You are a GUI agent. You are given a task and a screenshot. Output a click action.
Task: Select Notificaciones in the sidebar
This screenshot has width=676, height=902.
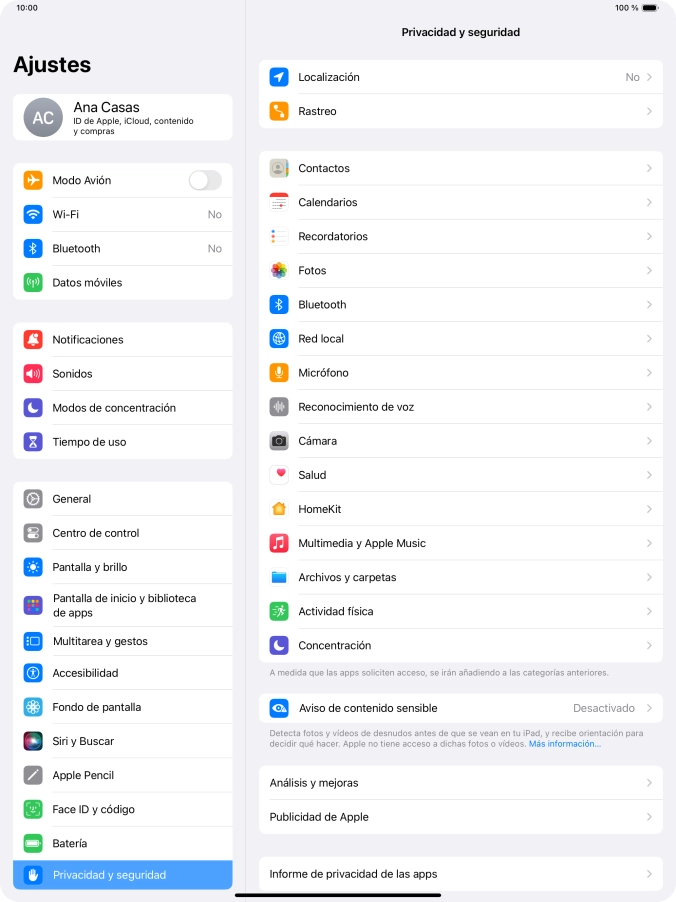(123, 339)
